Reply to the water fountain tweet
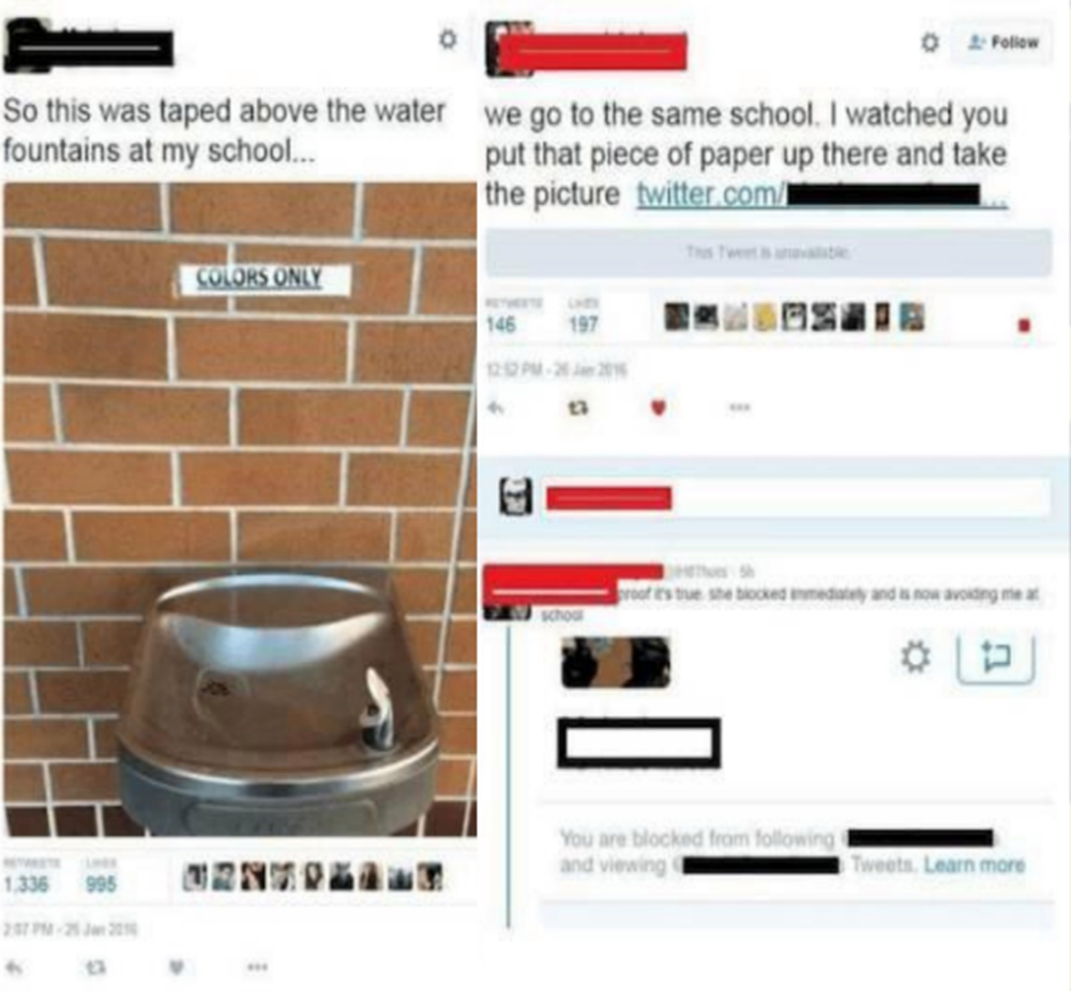This screenshot has height=991, width=1071. [x=14, y=967]
